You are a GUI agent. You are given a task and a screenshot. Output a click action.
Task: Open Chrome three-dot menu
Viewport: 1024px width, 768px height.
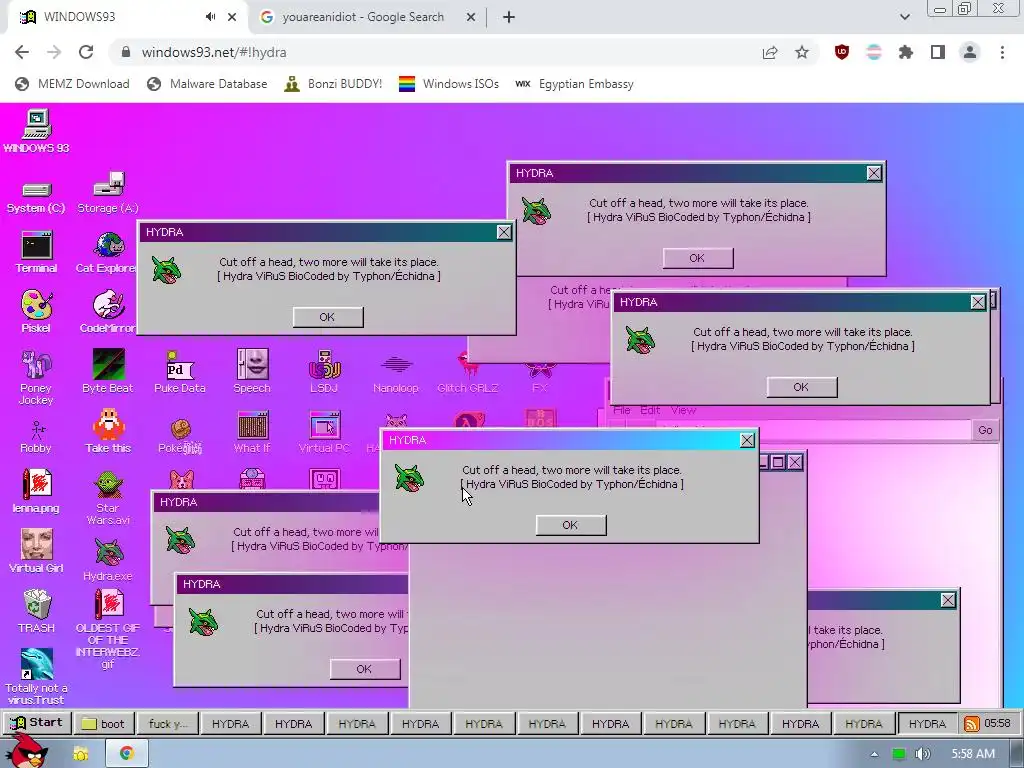tap(1002, 52)
